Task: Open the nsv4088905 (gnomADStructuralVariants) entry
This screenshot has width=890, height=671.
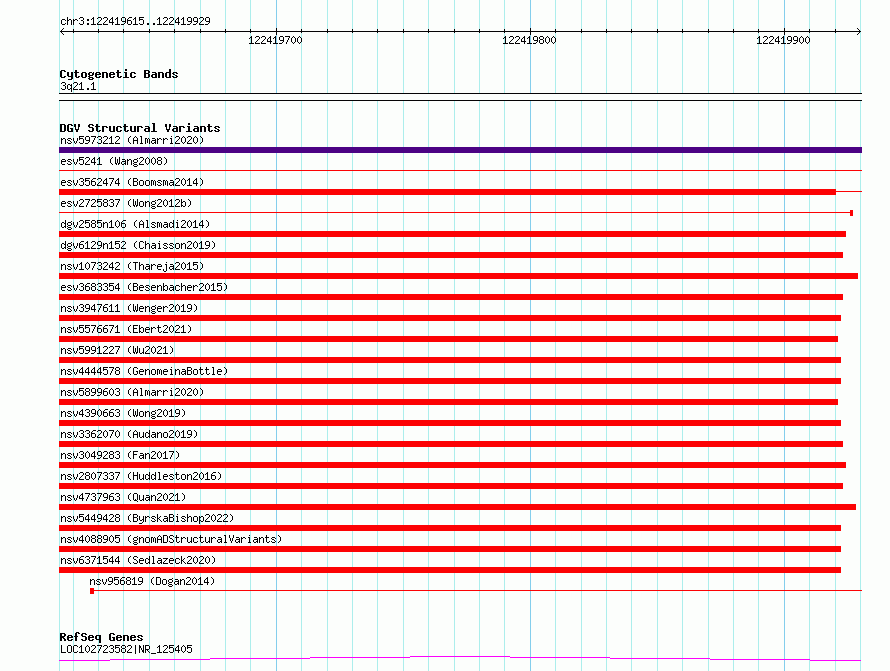Action: [171, 539]
